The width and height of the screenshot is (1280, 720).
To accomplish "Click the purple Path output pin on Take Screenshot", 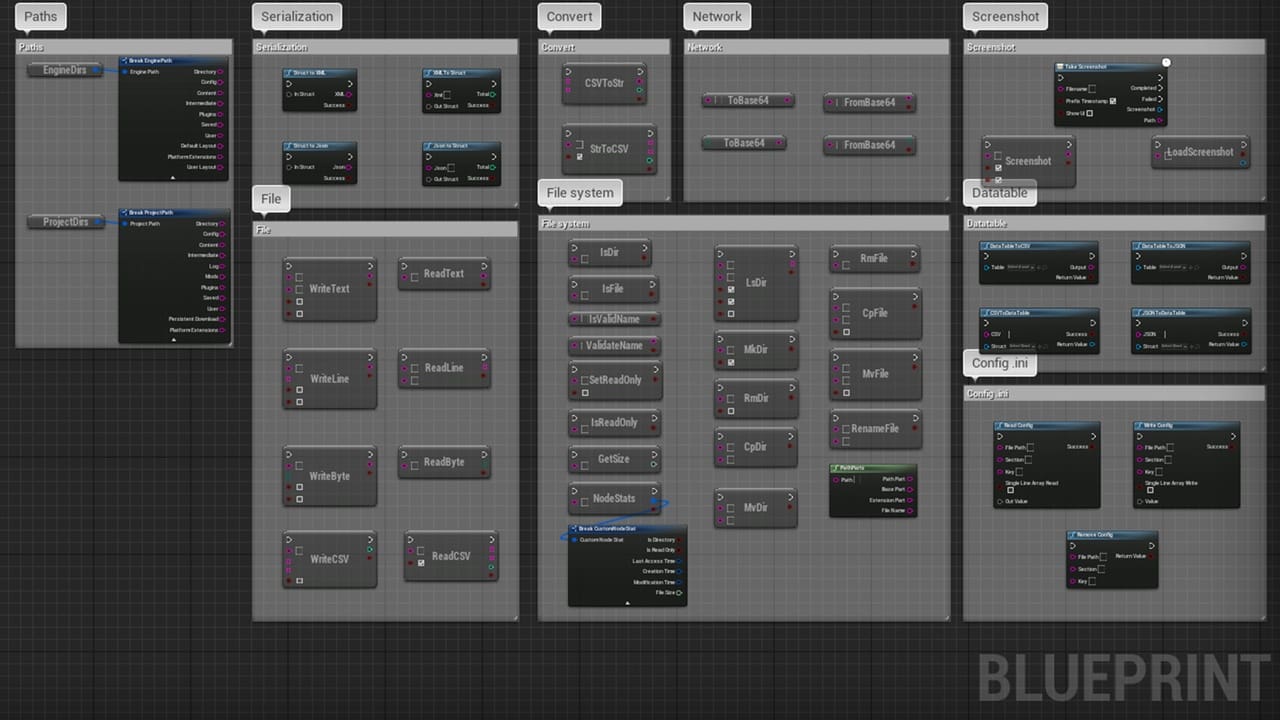I will tap(1160, 121).
